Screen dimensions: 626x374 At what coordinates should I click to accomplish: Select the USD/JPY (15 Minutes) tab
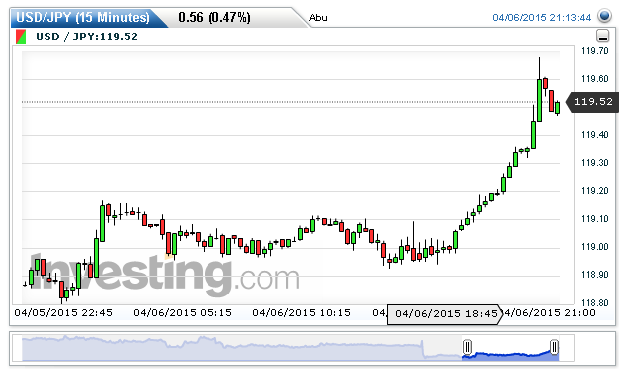83,18
